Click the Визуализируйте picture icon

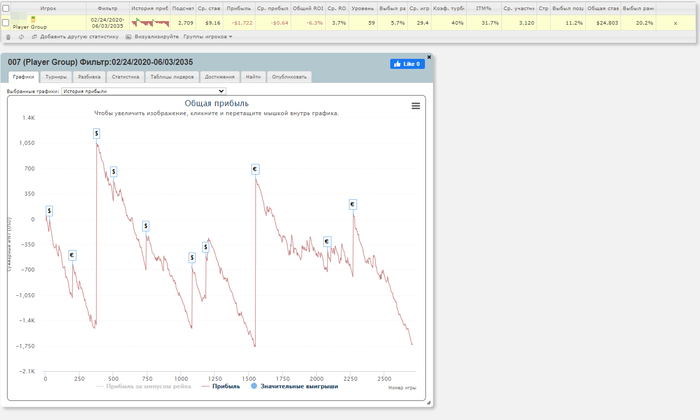pos(129,37)
